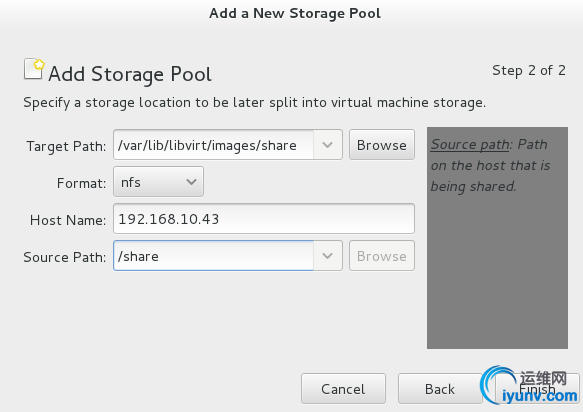Screen dimensions: 583x412
Task: Click the Add Storage Pool heading text
Action: [x=130, y=74]
